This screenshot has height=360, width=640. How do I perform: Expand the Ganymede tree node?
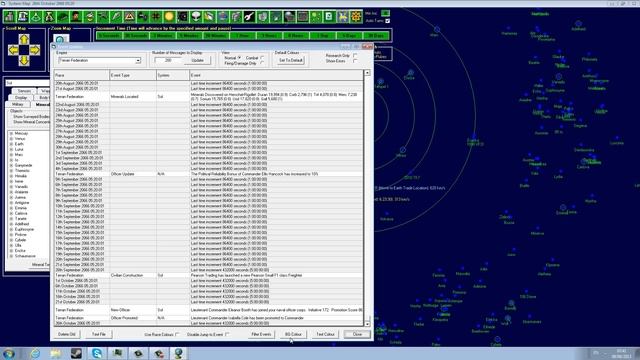pos(11,165)
